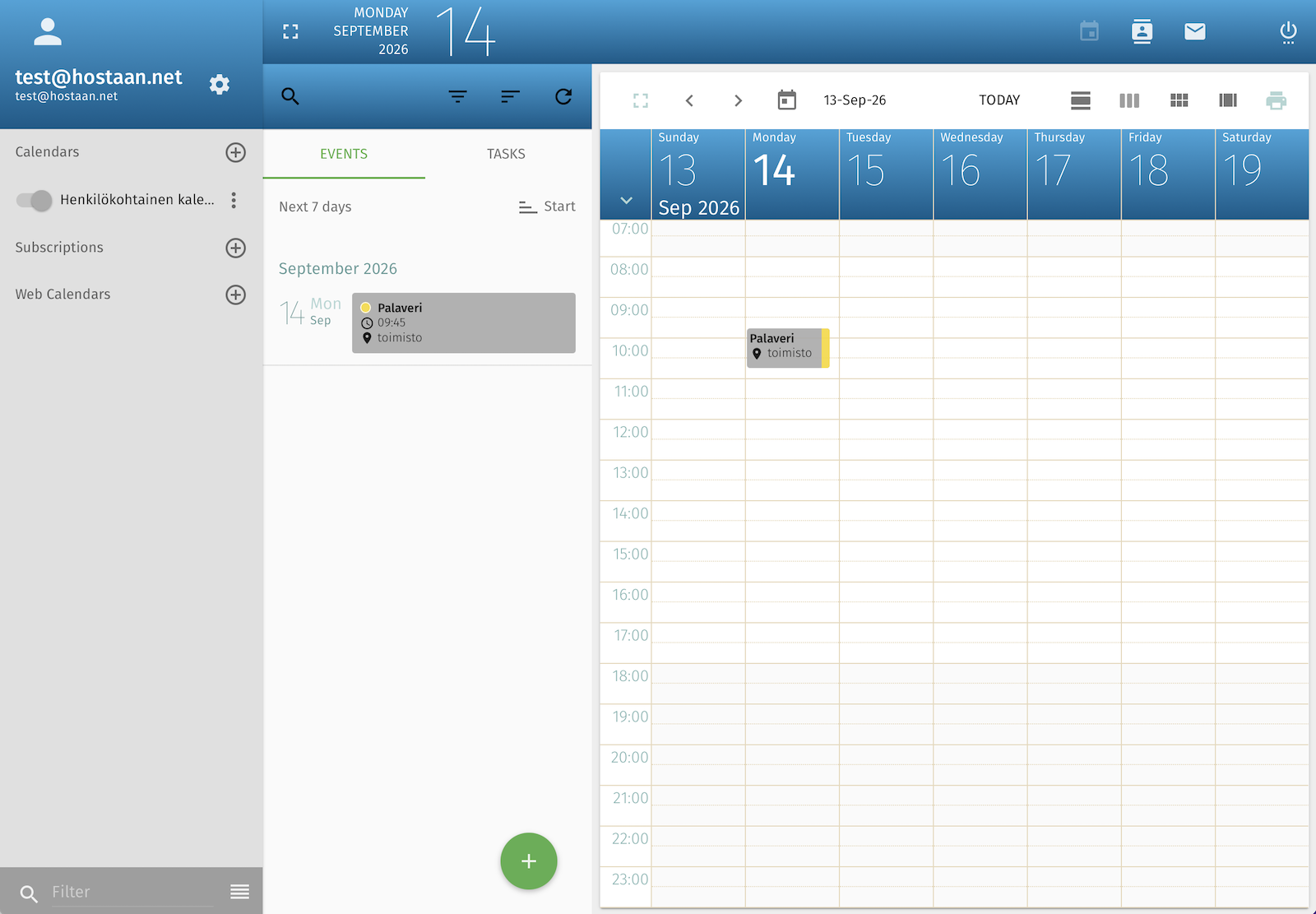
Task: Refresh the events list
Action: (563, 96)
